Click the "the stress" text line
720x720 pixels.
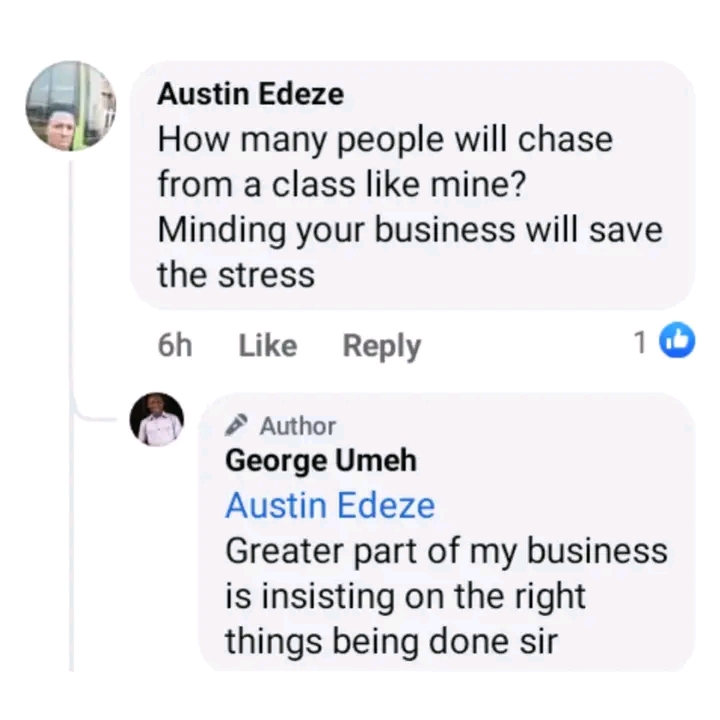point(236,275)
